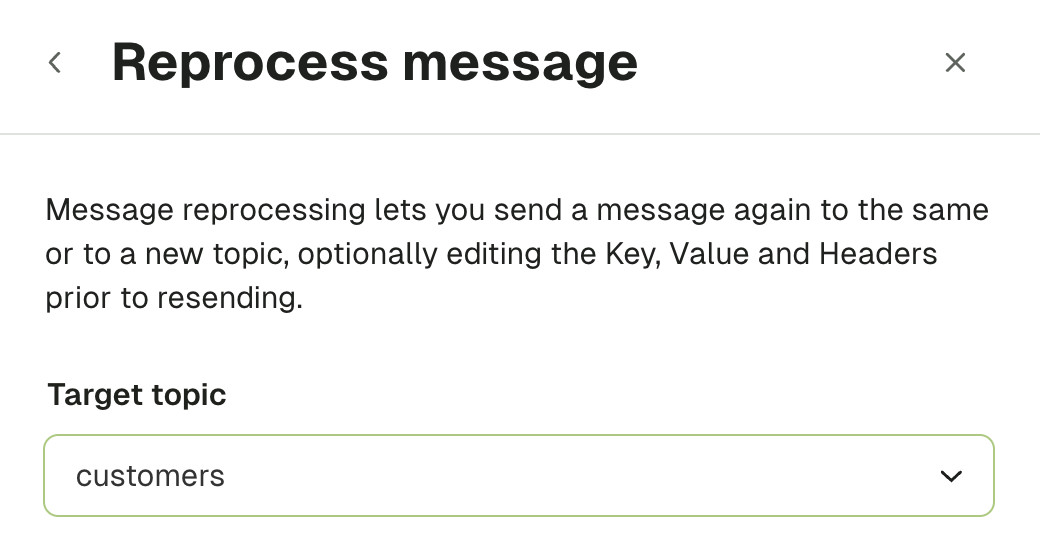Click the word customers in the selector

(x=150, y=476)
